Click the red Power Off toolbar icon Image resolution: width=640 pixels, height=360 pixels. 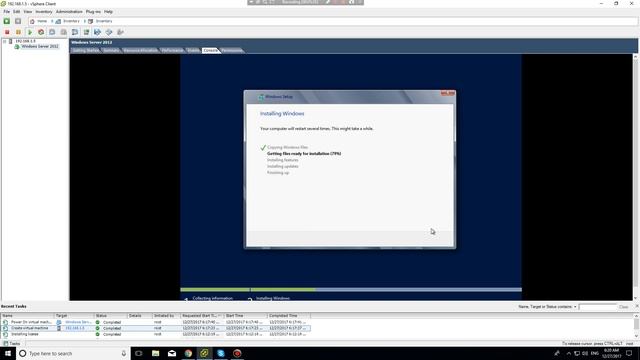(x=7, y=32)
